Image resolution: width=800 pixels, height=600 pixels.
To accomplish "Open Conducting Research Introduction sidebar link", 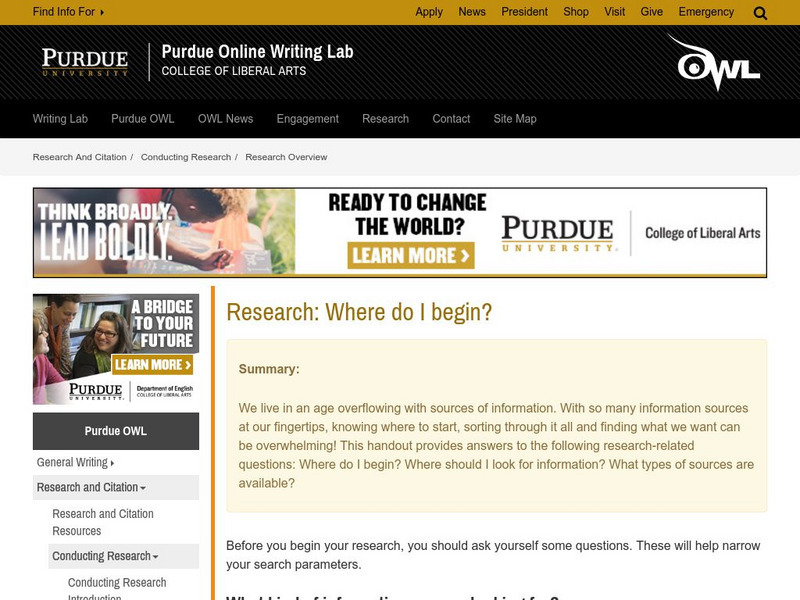I will pos(117,589).
